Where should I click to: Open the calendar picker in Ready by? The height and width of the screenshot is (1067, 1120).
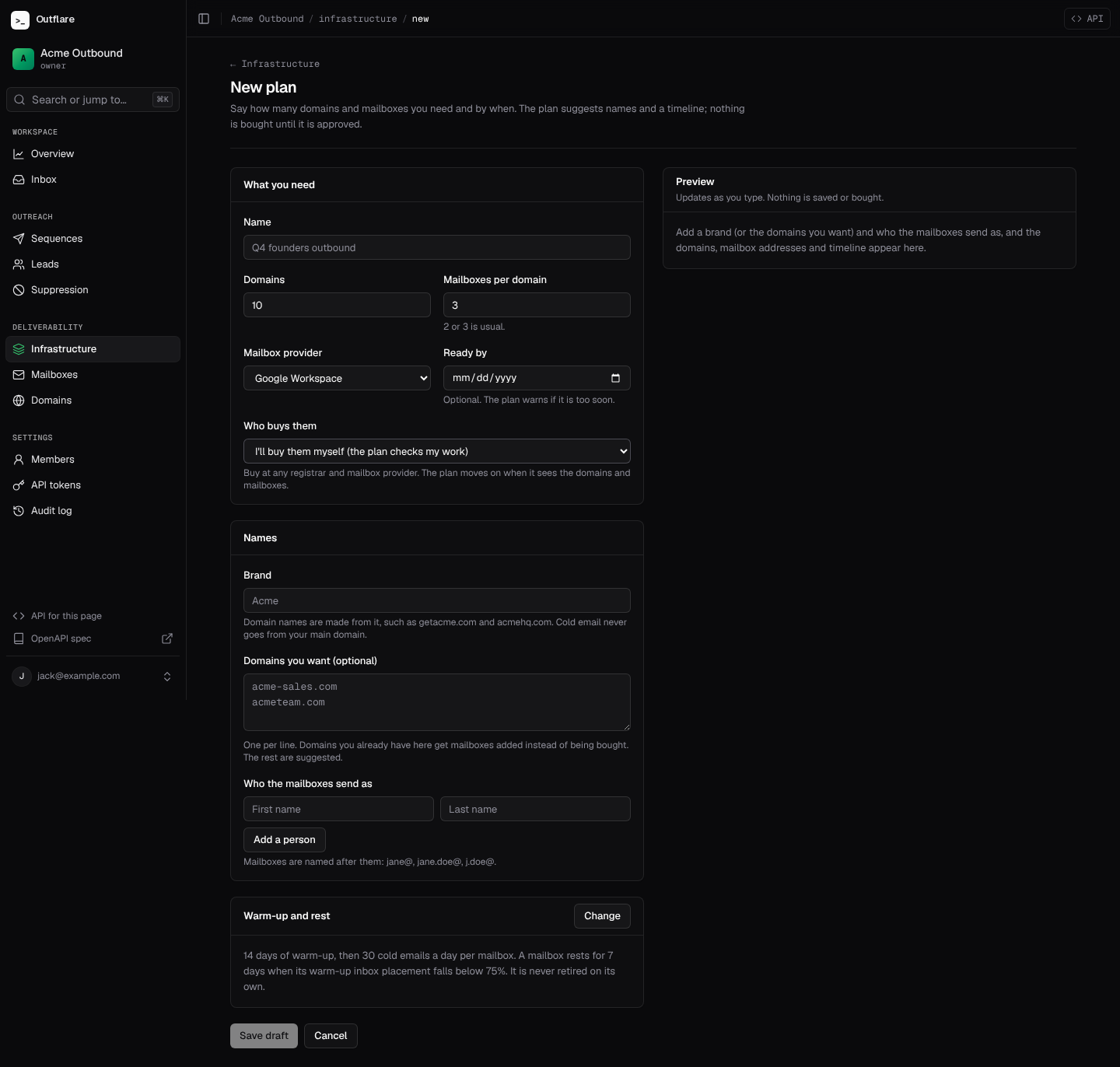point(615,378)
